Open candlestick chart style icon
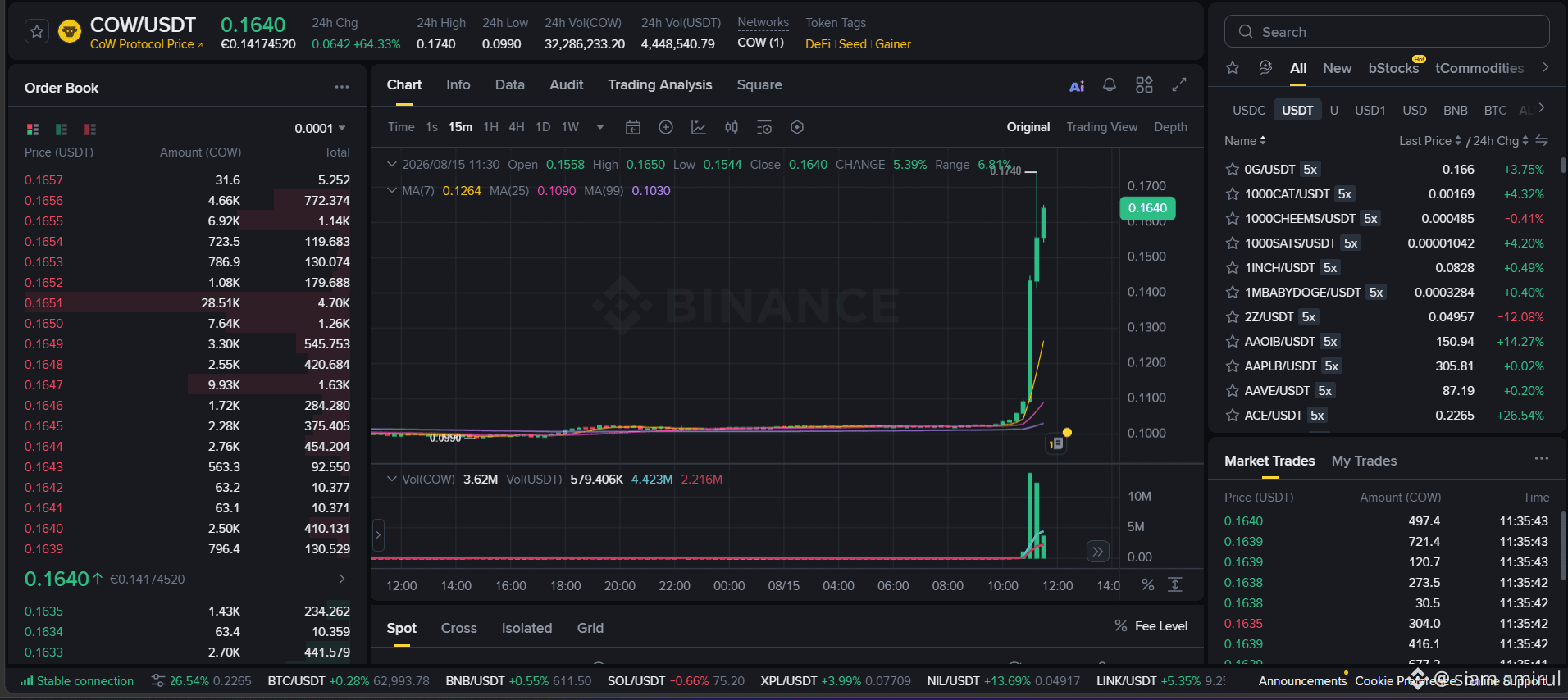Viewport: 1568px width, 700px height. click(x=732, y=127)
